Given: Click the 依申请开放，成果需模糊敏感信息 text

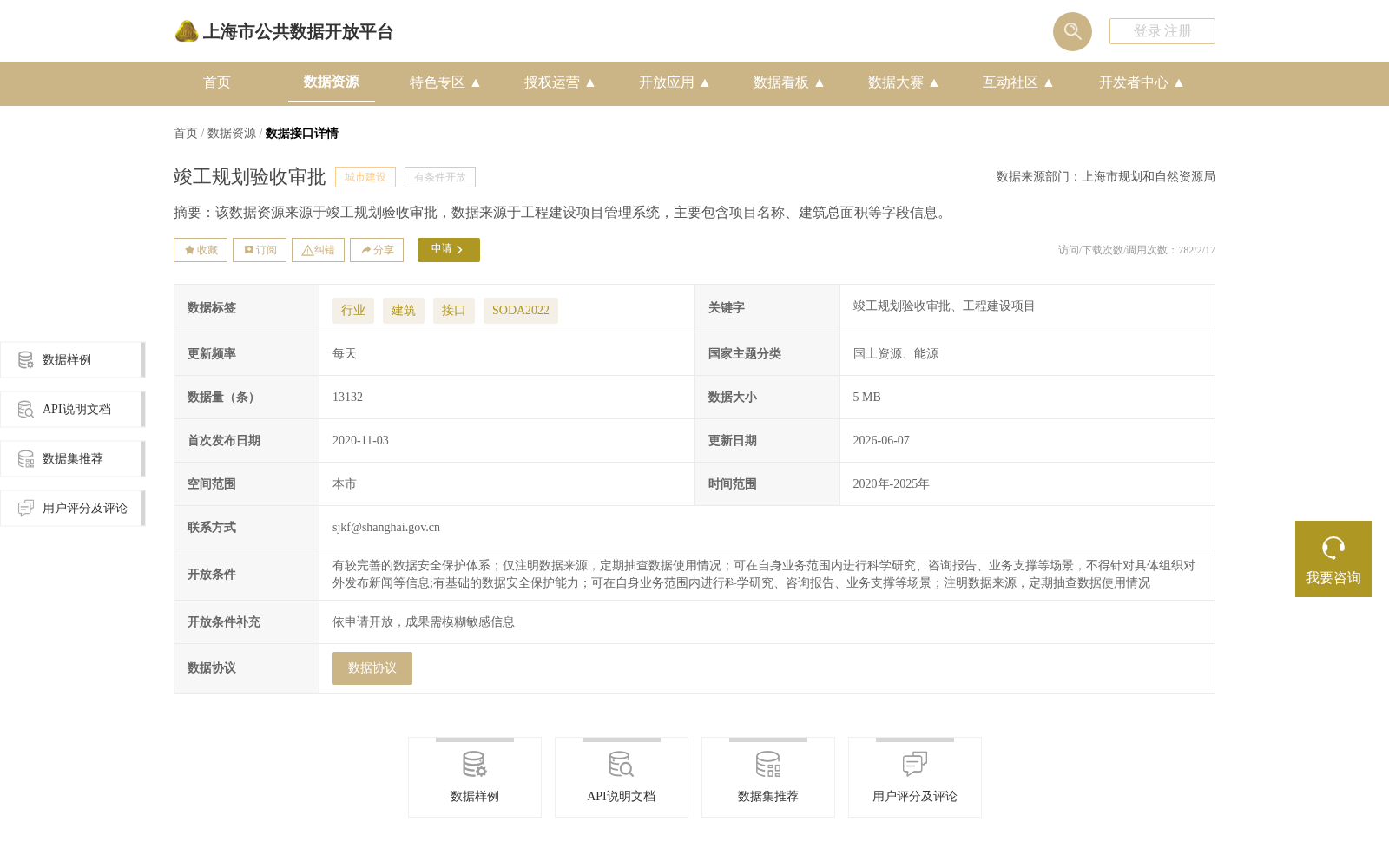Looking at the screenshot, I should pyautogui.click(x=424, y=622).
